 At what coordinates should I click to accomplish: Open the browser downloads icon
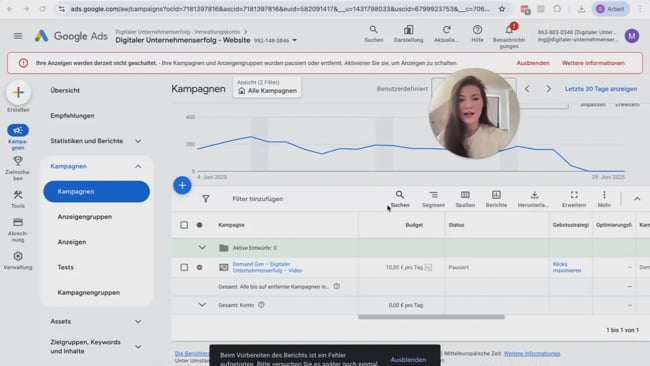tap(581, 9)
